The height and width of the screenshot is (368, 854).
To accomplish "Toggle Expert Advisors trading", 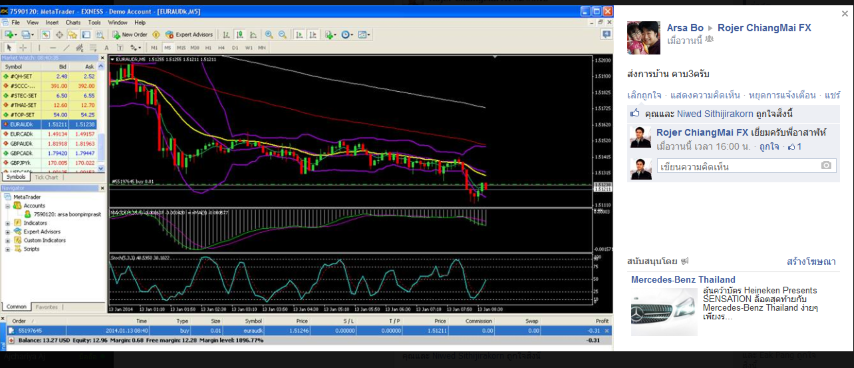I will pos(189,34).
